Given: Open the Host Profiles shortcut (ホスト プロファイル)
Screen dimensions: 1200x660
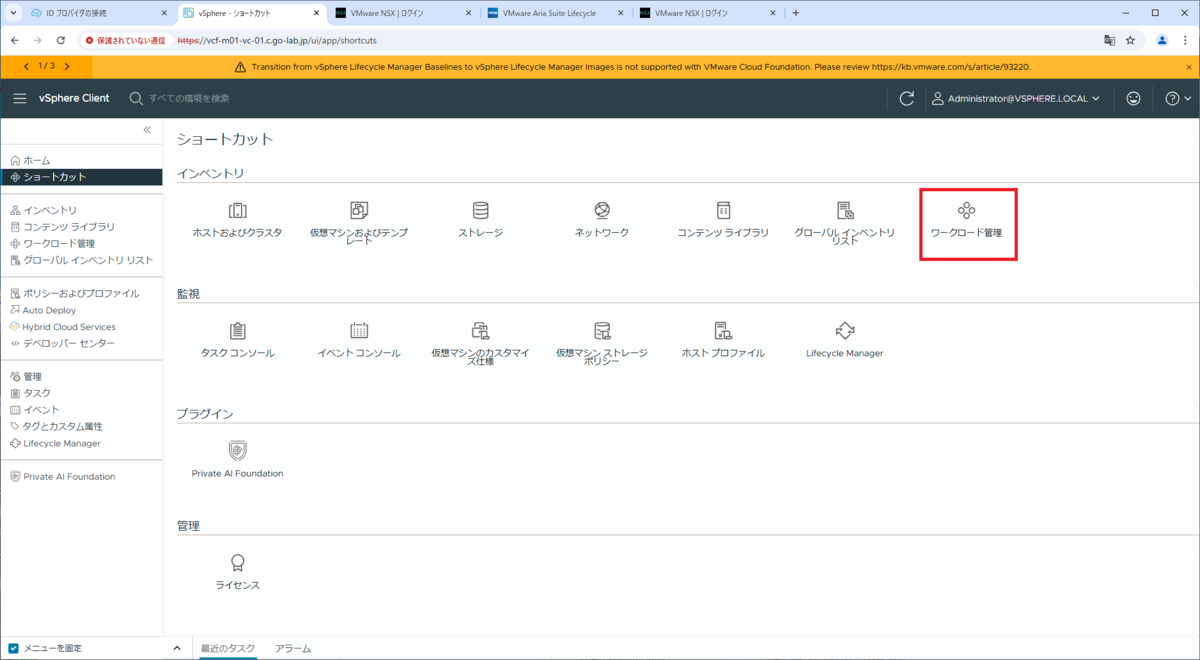Looking at the screenshot, I should click(x=723, y=341).
